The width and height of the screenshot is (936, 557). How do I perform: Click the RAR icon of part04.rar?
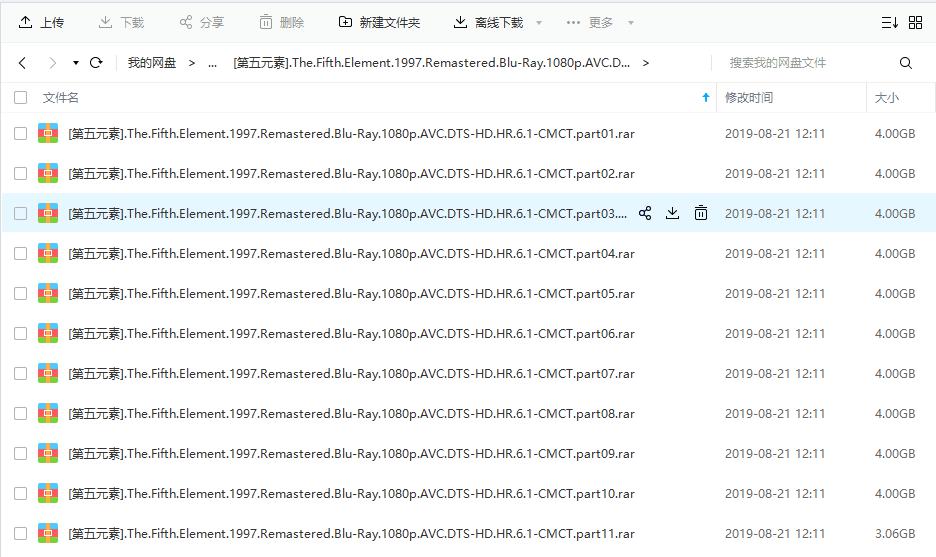point(48,253)
